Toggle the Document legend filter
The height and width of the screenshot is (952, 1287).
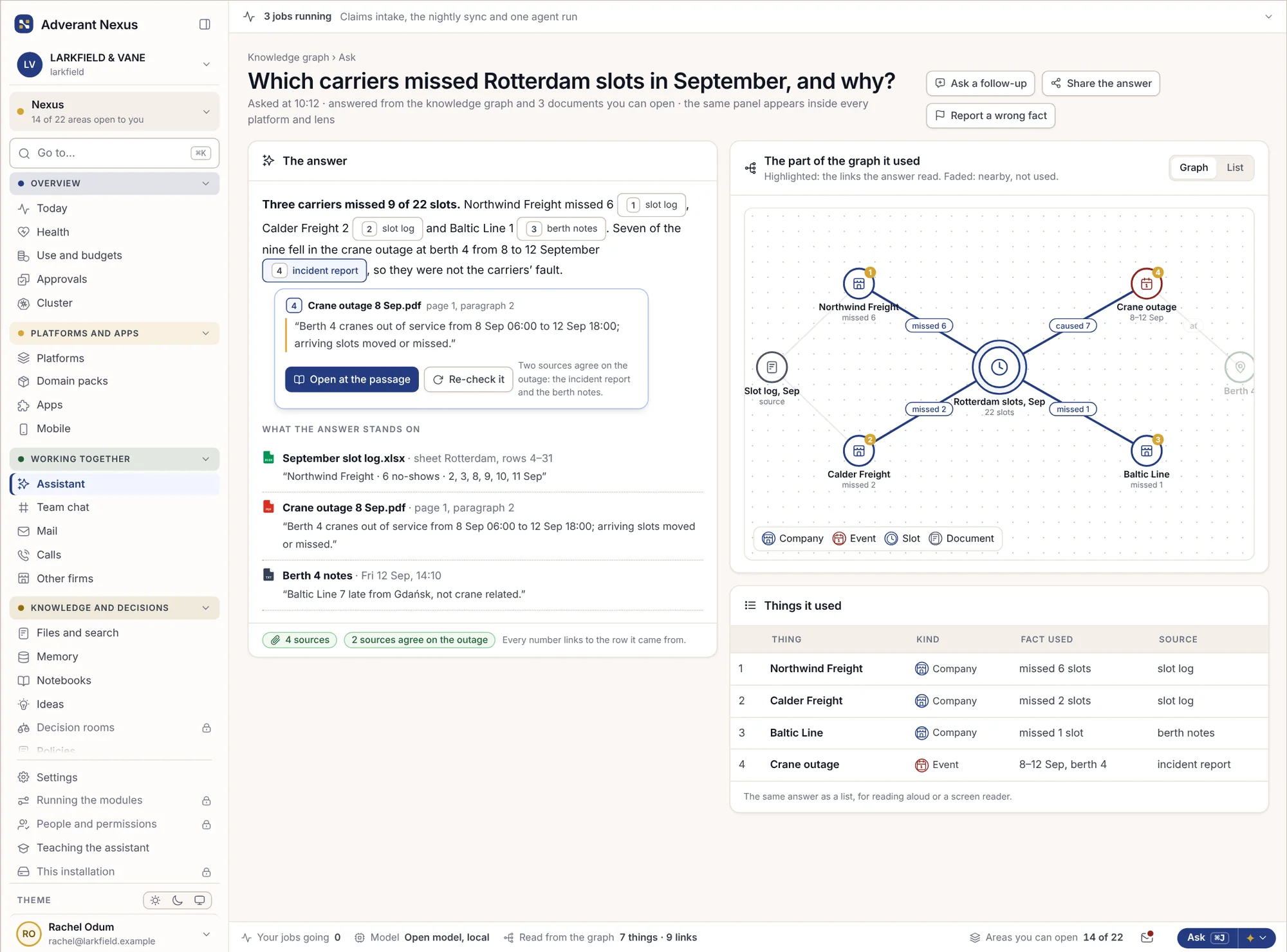pyautogui.click(x=961, y=538)
